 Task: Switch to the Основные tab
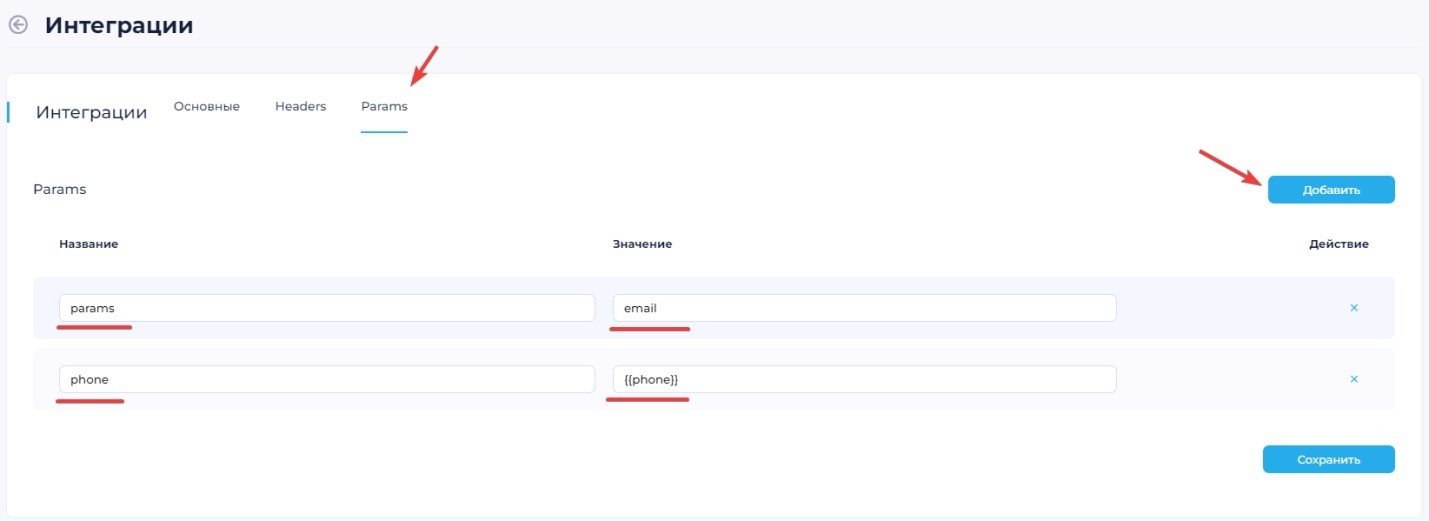click(x=206, y=106)
